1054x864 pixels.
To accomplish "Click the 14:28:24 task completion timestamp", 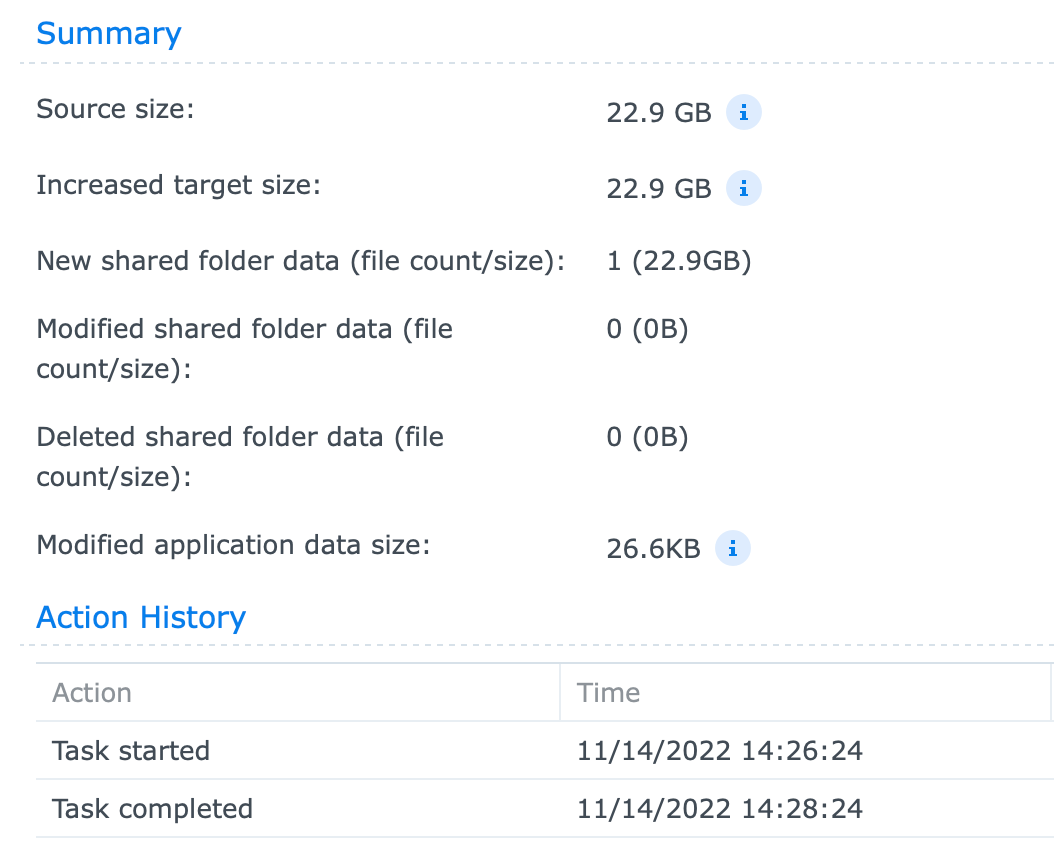I will [x=719, y=808].
